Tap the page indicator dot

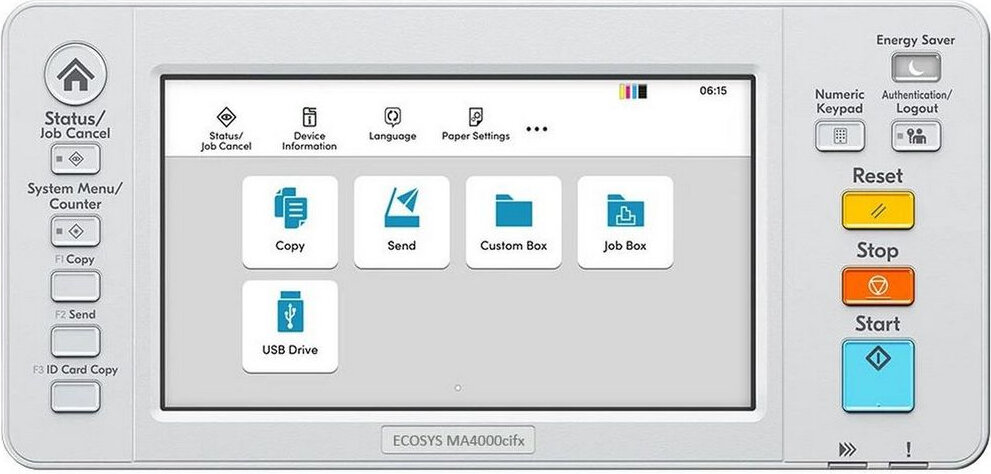click(x=458, y=388)
